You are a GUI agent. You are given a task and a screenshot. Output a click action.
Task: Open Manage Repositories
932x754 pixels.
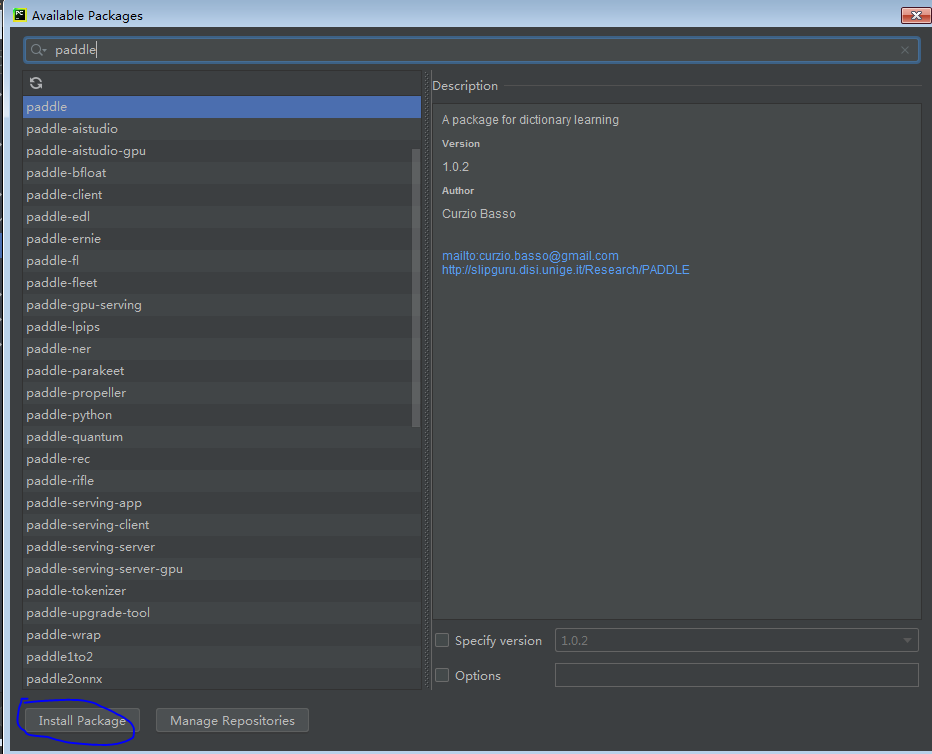(x=232, y=720)
